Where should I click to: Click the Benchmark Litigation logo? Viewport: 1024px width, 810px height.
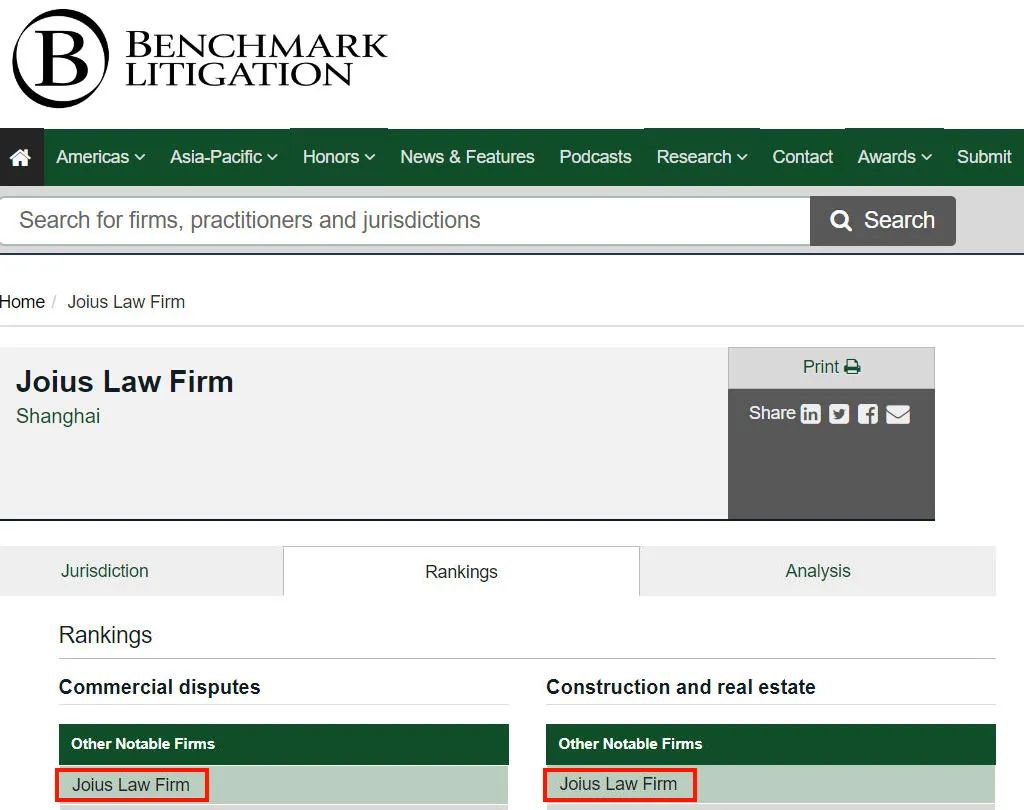[200, 59]
